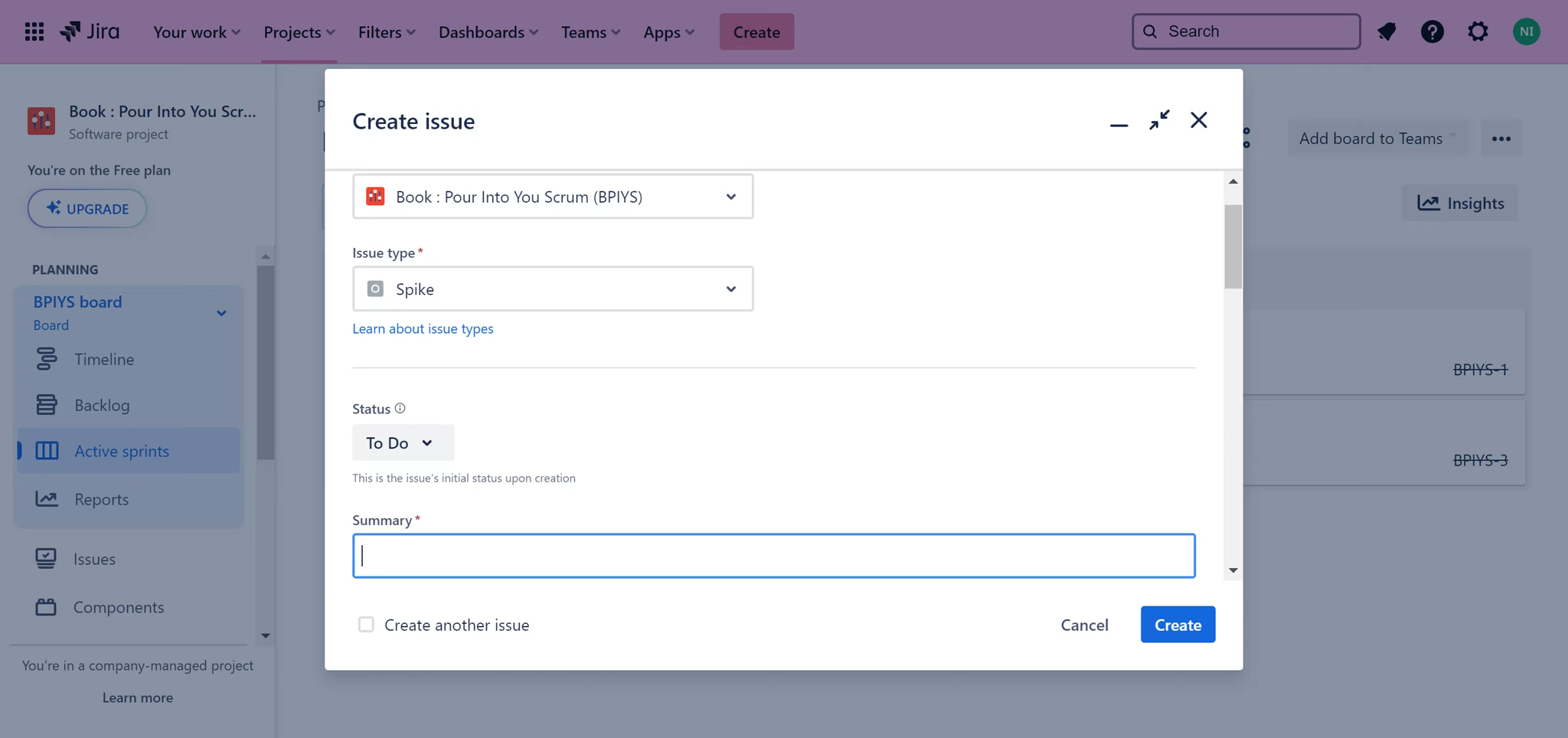Click the dialog scrollbar thumb
Screen dimensions: 1568x738
pos(1233,247)
